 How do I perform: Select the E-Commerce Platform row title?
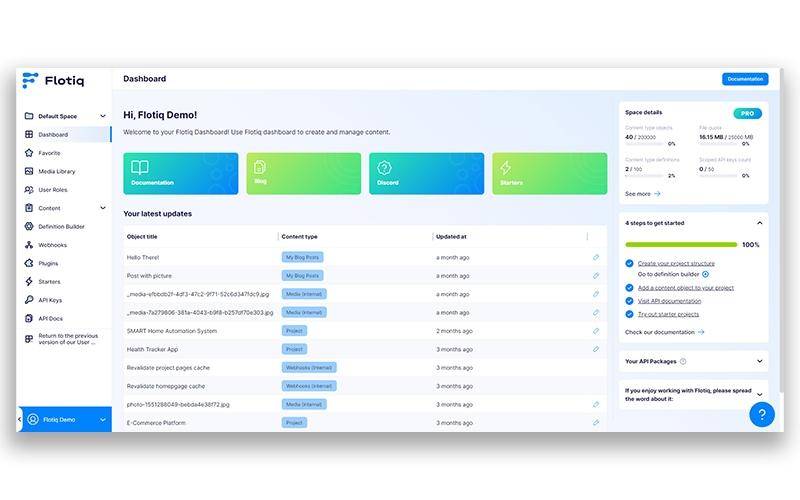pos(156,423)
